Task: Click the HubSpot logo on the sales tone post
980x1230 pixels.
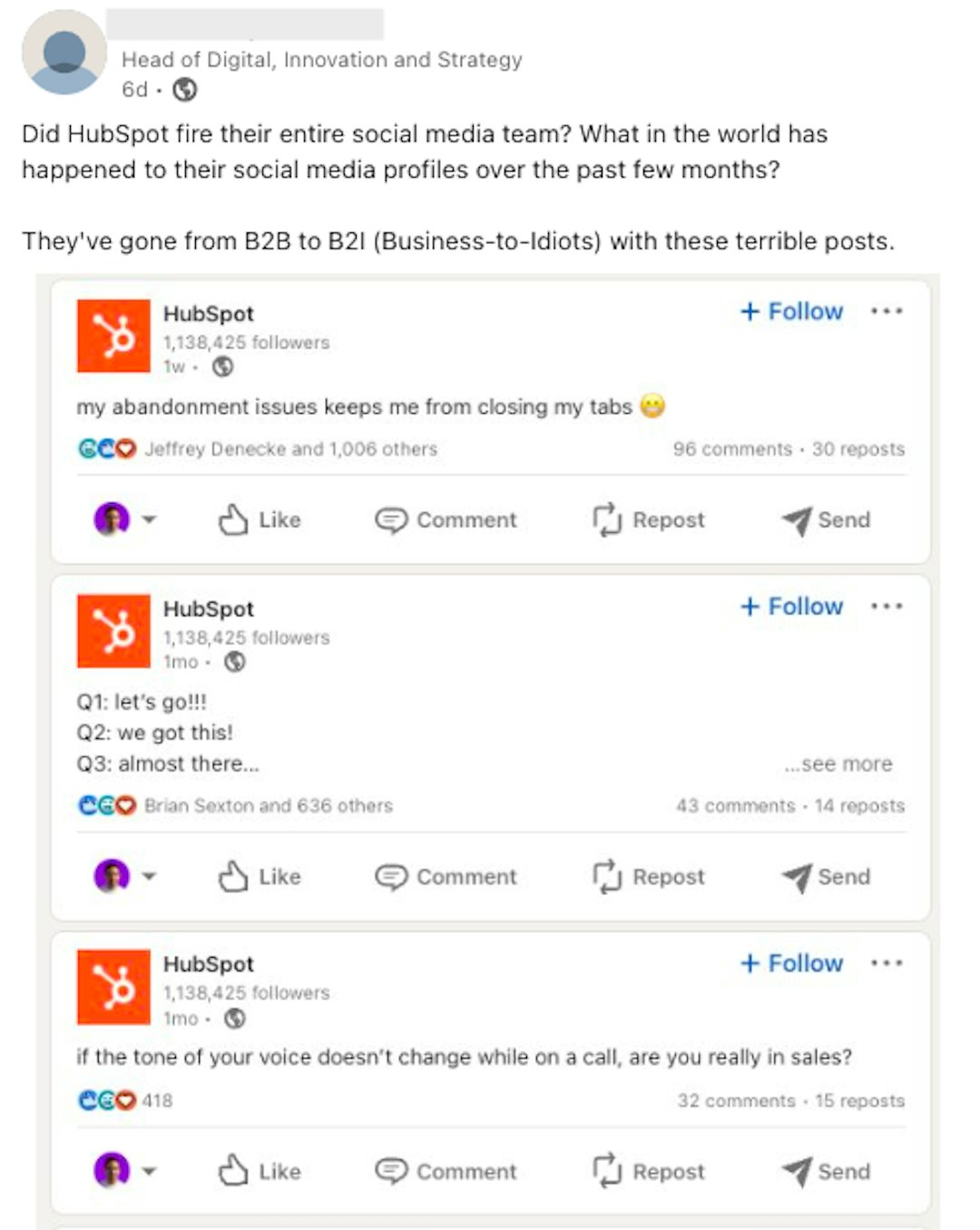Action: 113,987
